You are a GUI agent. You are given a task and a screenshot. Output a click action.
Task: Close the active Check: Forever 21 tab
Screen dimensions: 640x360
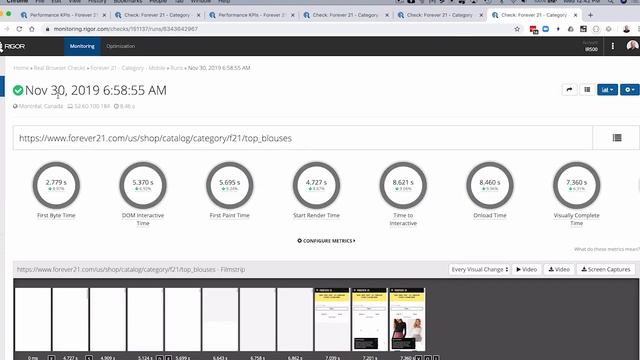pos(576,15)
